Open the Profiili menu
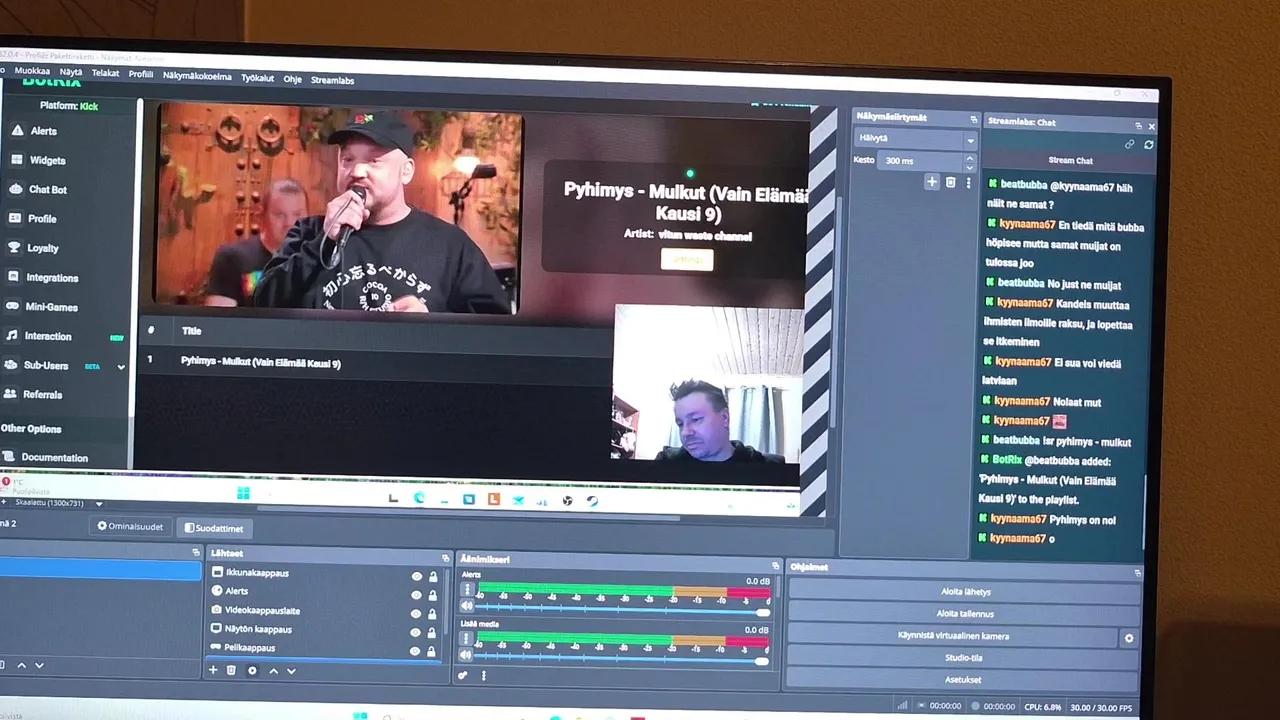The width and height of the screenshot is (1280, 720). [140, 74]
